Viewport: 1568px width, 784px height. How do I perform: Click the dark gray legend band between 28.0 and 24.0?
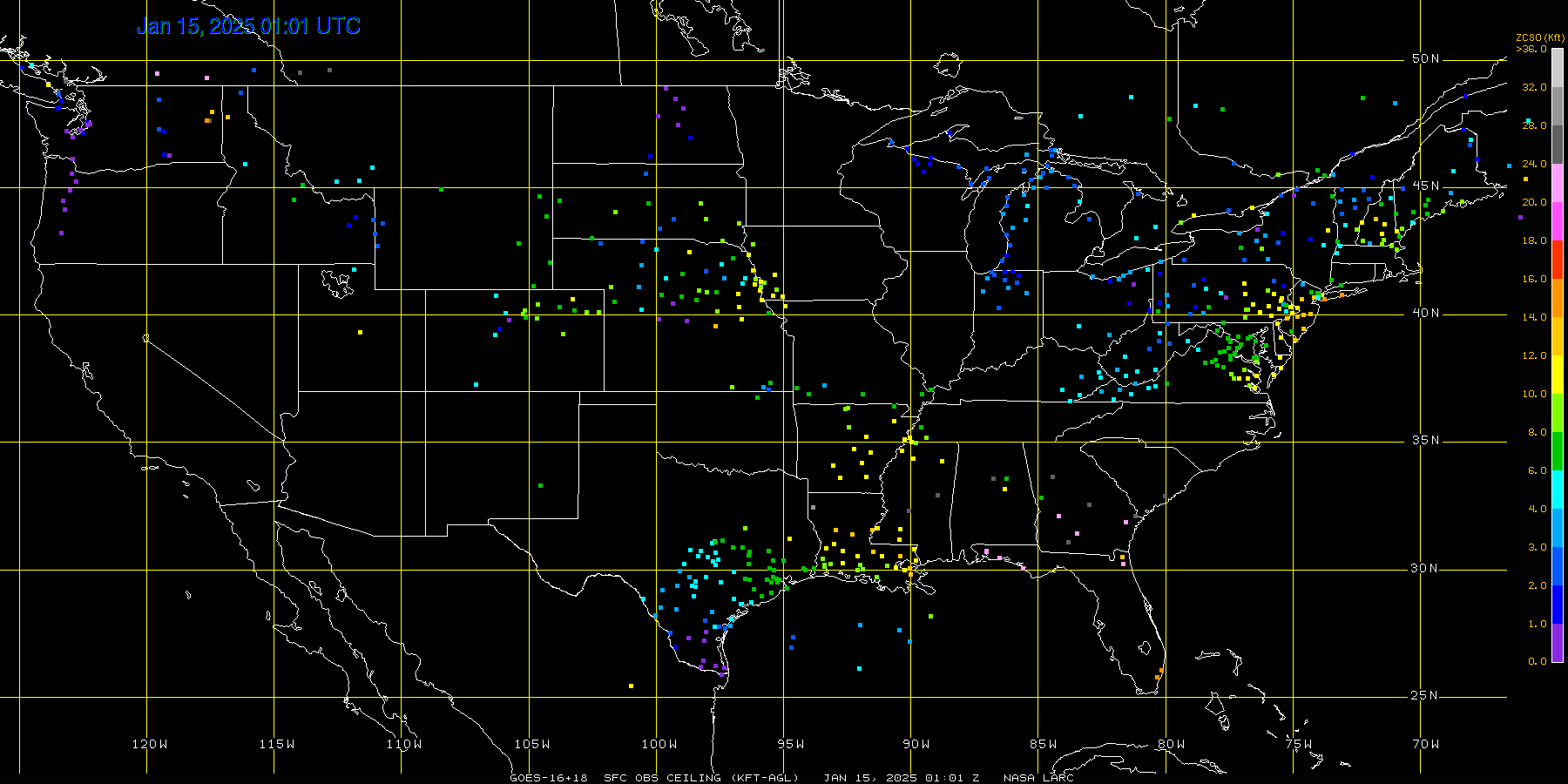pyautogui.click(x=1558, y=145)
